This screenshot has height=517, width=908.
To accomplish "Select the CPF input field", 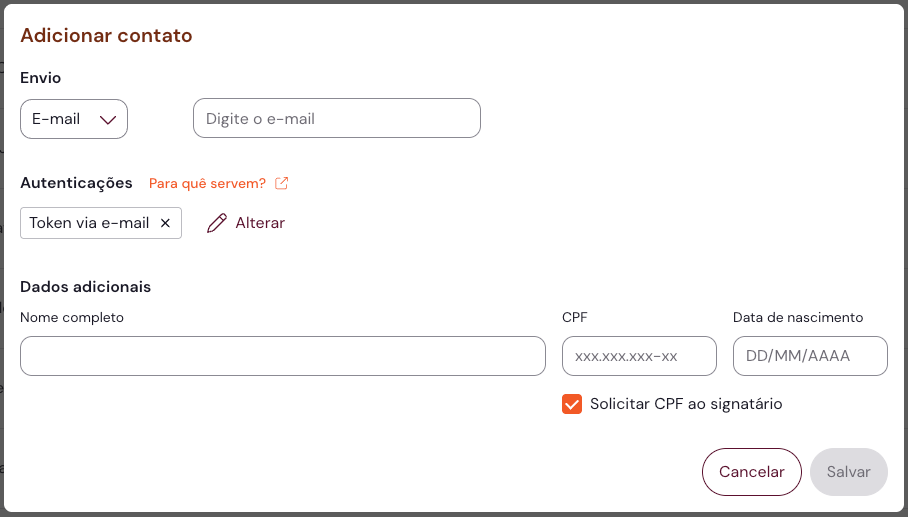I will pos(640,356).
